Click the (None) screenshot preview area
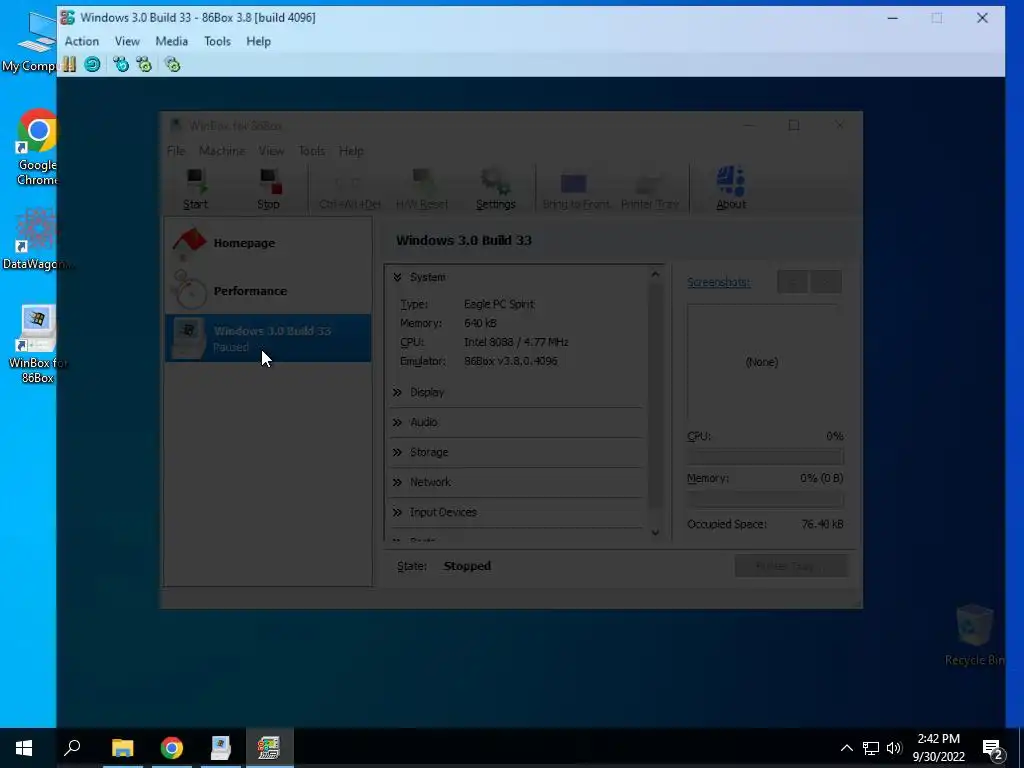Screen dimensions: 1024x768 [762, 362]
